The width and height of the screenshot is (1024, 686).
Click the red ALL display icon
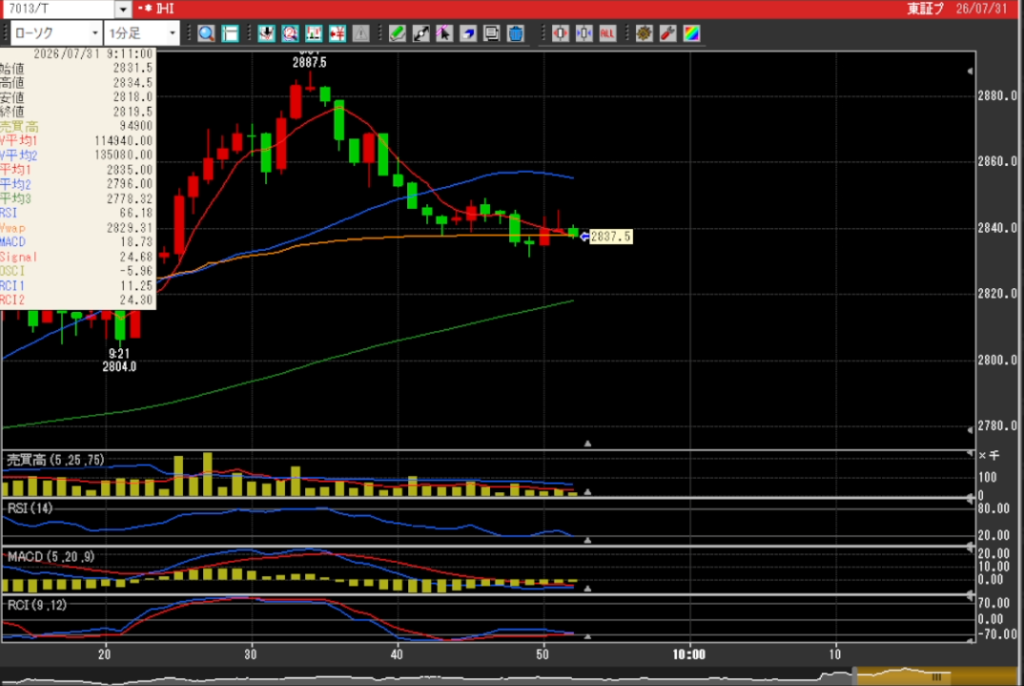pyautogui.click(x=607, y=33)
